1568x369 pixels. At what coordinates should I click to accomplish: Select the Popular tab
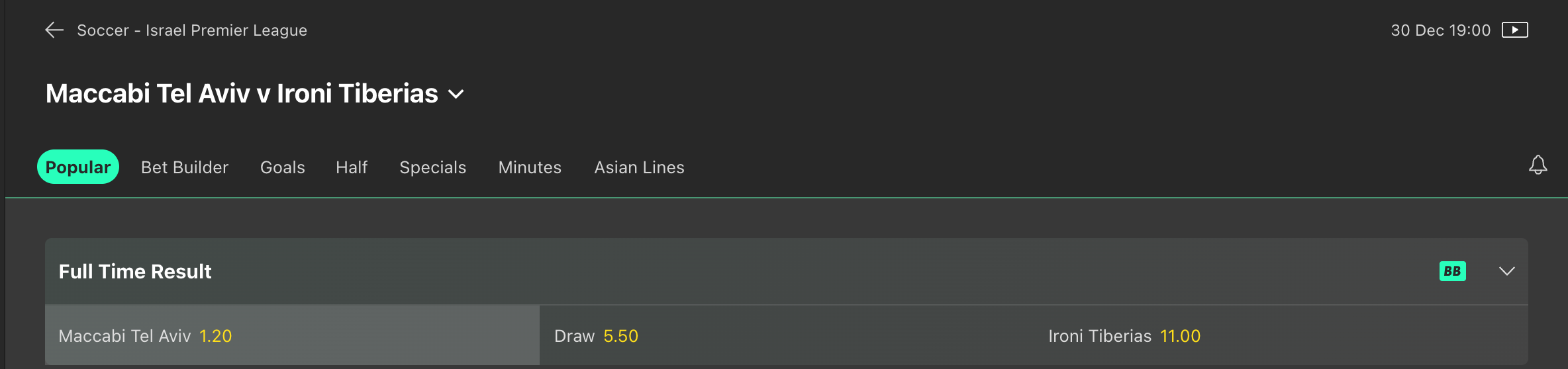pyautogui.click(x=78, y=167)
